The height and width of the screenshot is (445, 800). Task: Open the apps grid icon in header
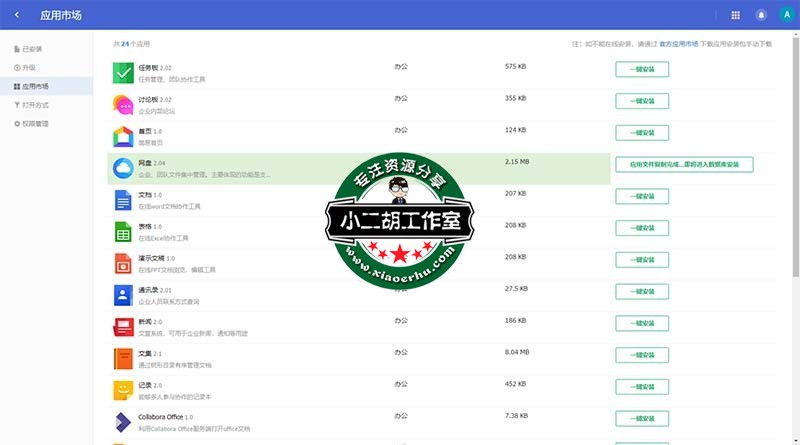(736, 15)
